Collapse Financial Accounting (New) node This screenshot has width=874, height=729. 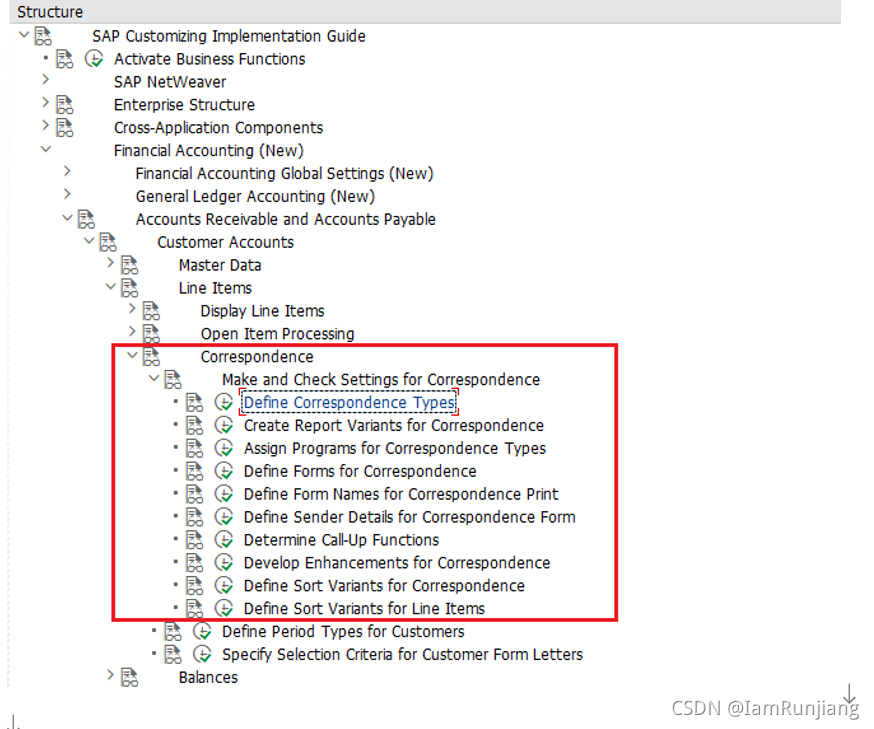pos(46,149)
